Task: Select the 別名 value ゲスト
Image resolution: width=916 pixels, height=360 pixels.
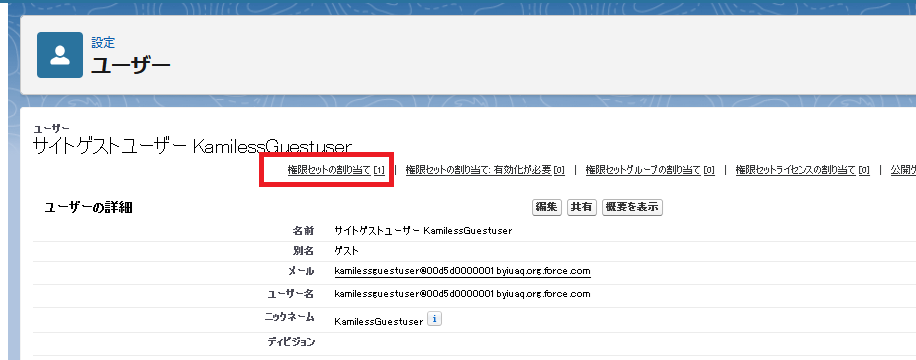Action: pyautogui.click(x=346, y=251)
